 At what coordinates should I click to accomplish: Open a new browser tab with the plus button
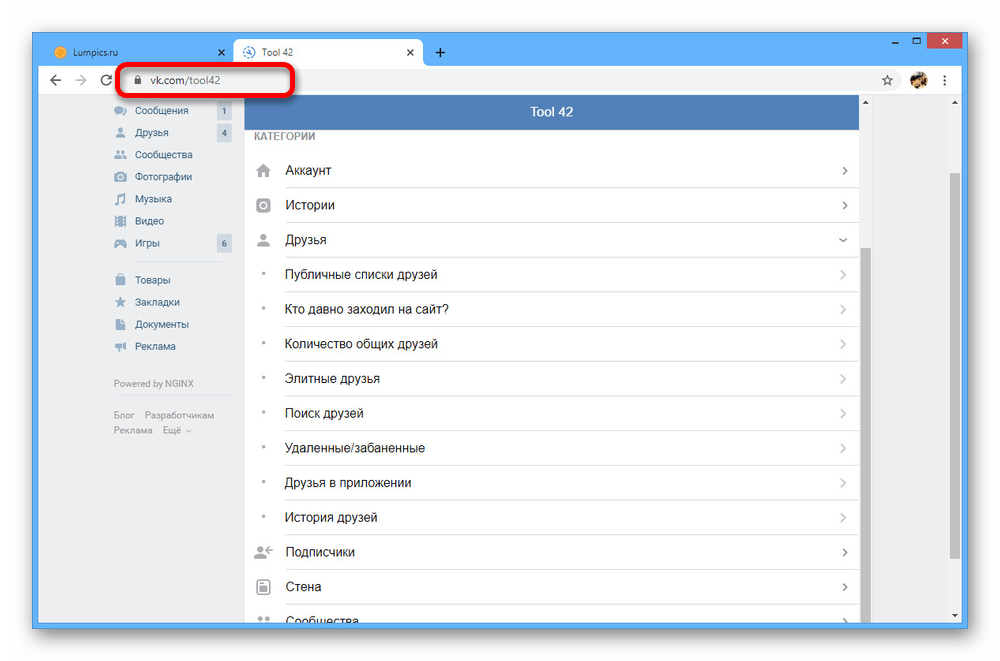pyautogui.click(x=440, y=52)
